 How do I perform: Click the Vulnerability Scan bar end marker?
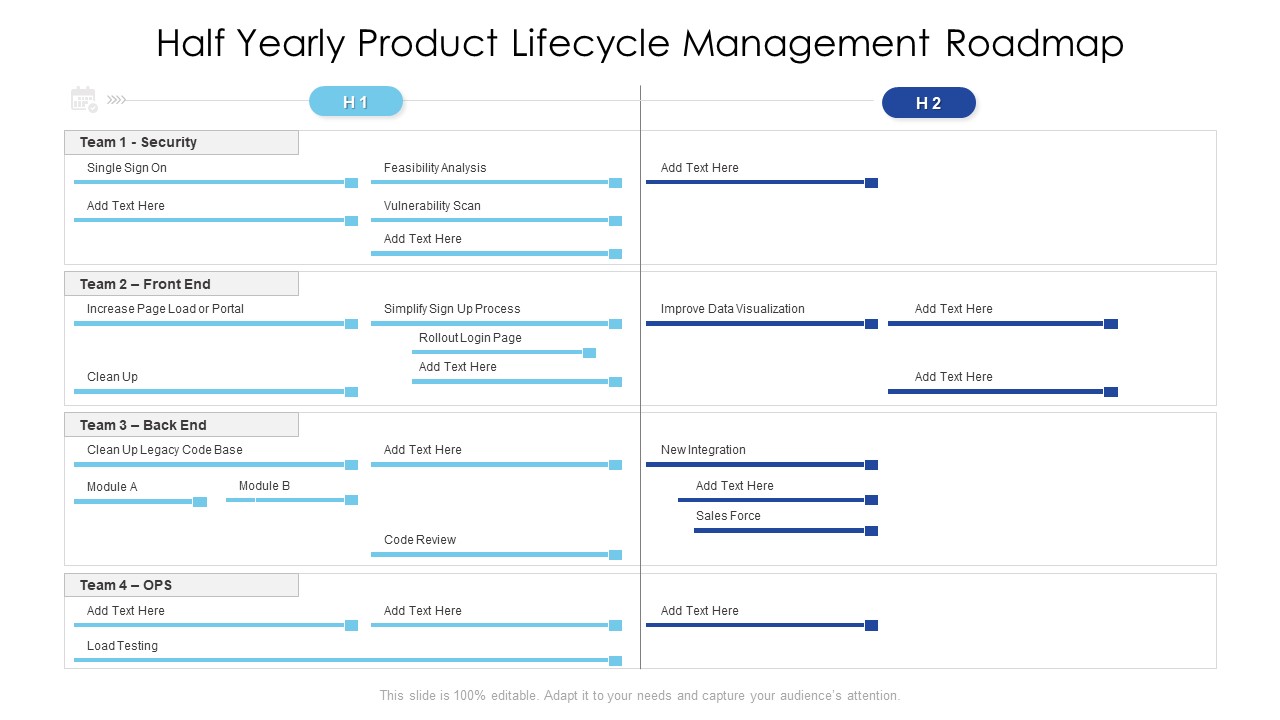(616, 221)
